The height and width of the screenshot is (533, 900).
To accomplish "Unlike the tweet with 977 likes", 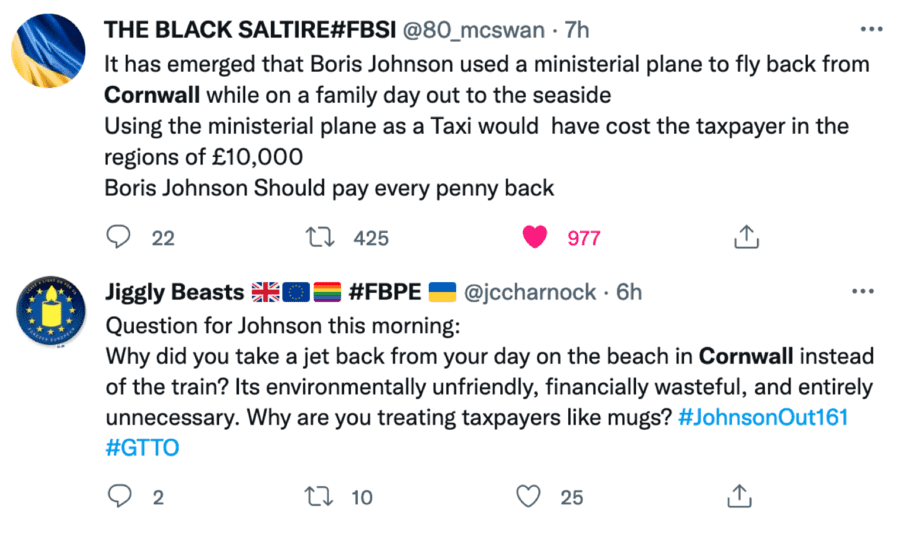I will [x=536, y=238].
